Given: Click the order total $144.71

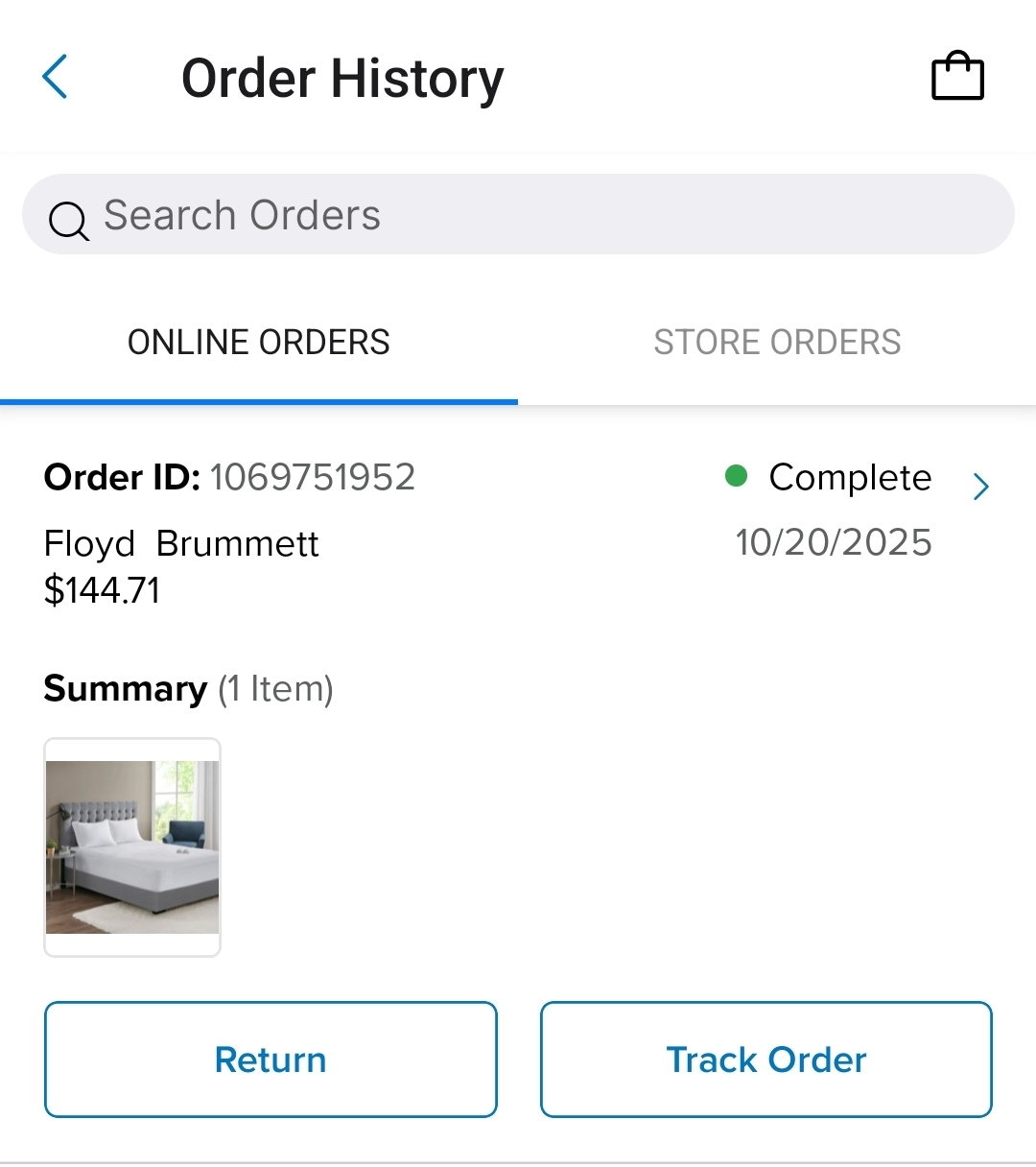Looking at the screenshot, I should [x=102, y=590].
